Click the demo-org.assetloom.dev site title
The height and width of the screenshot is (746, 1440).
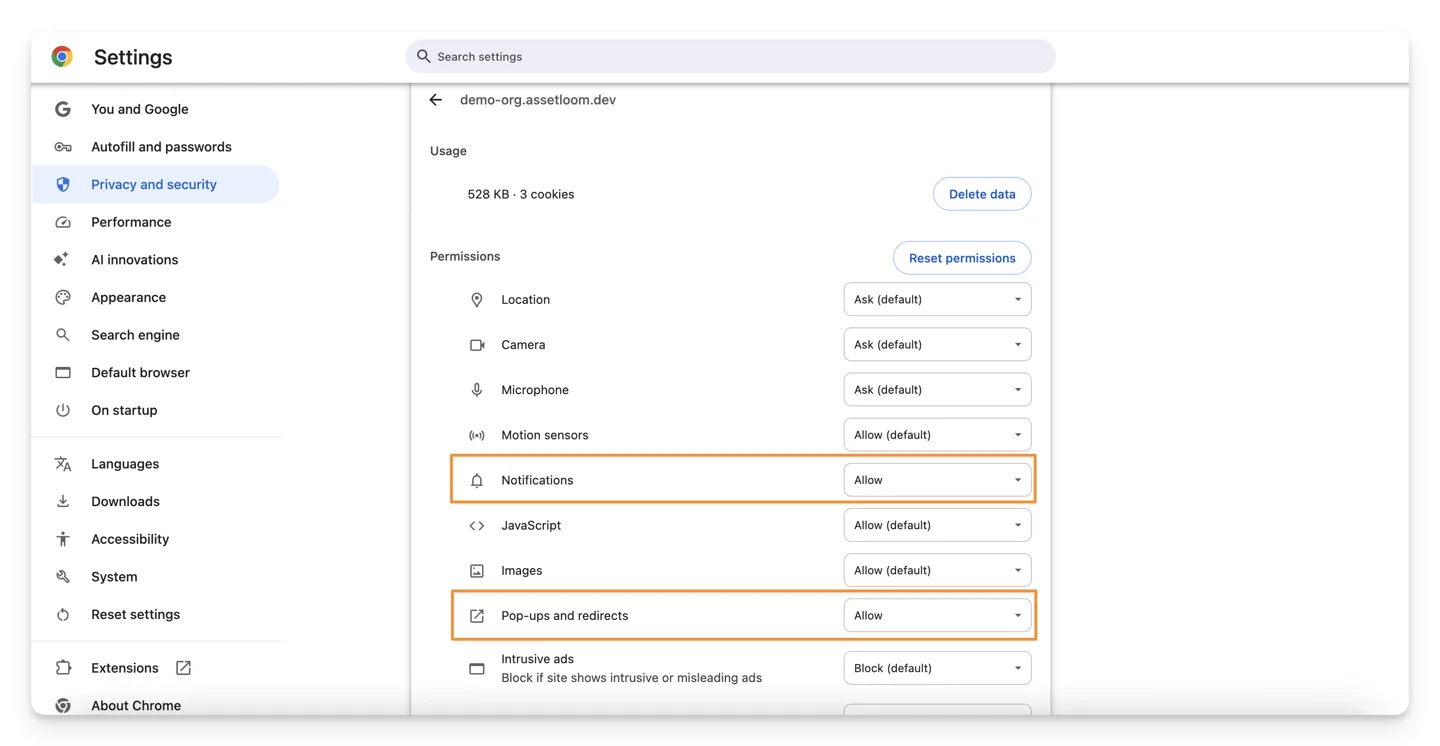[538, 100]
